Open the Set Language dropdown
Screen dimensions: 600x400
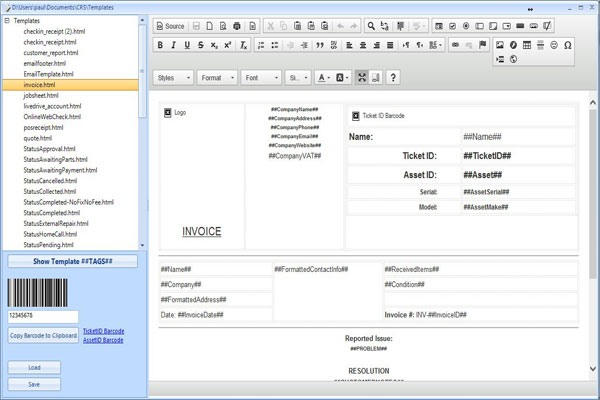click(x=435, y=45)
